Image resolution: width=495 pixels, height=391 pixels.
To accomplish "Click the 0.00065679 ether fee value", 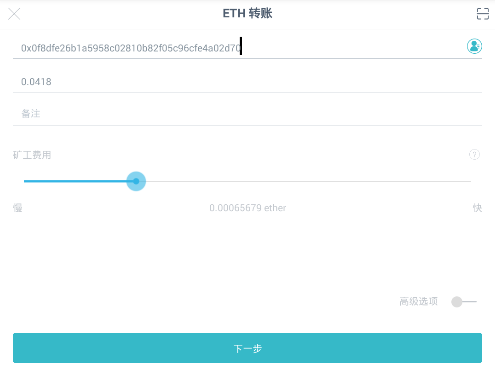I will coord(248,208).
